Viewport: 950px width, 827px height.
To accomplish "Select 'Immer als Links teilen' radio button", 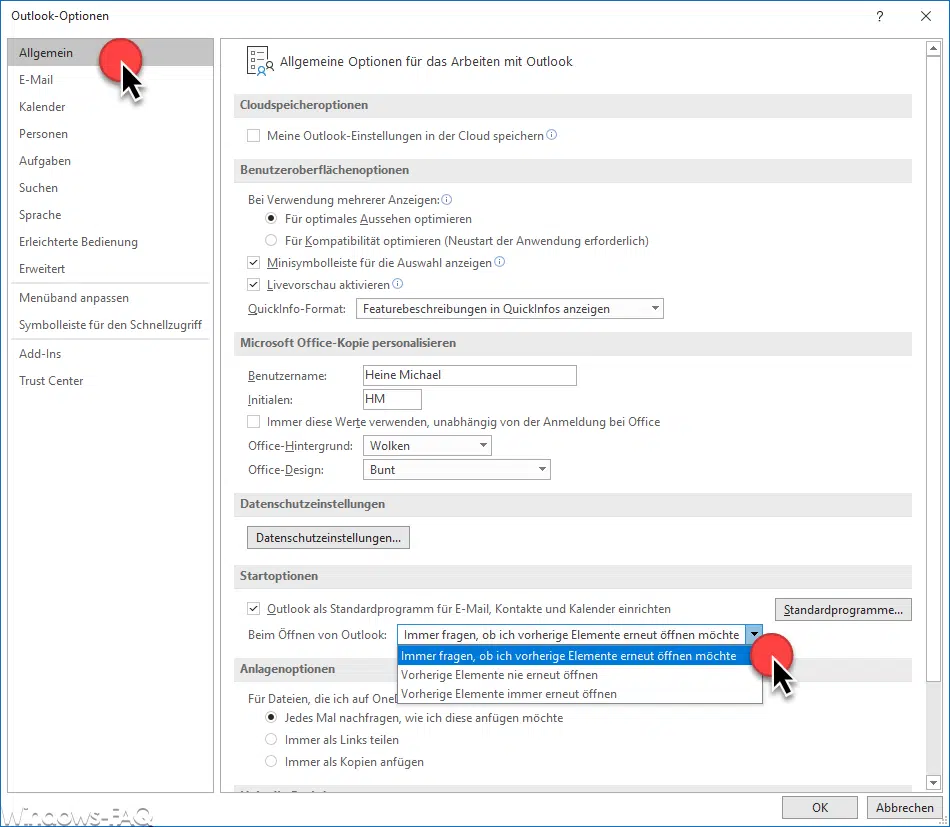I will tap(271, 739).
